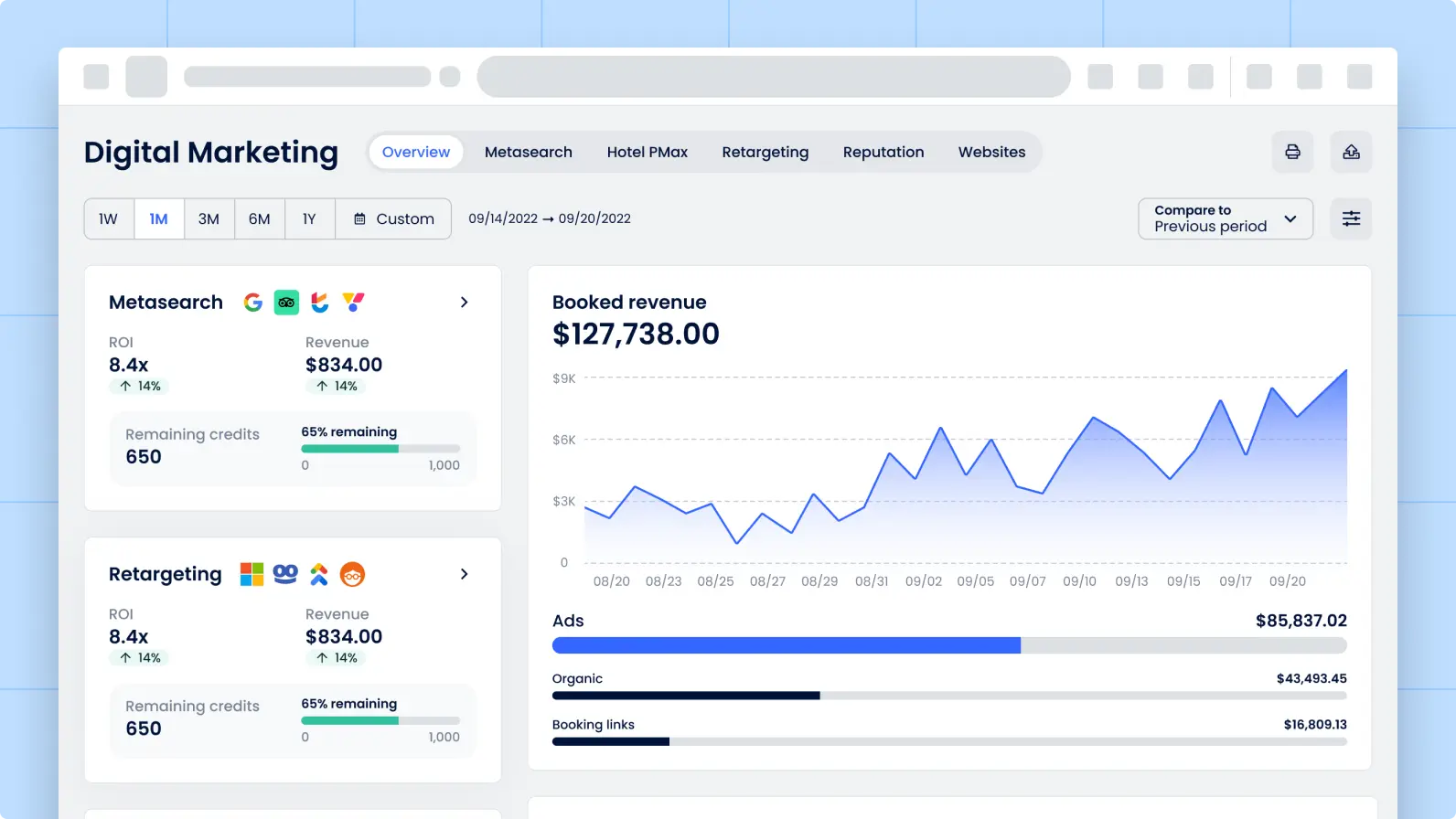Click the green Tripadvisor icon
The height and width of the screenshot is (819, 1456).
click(286, 303)
